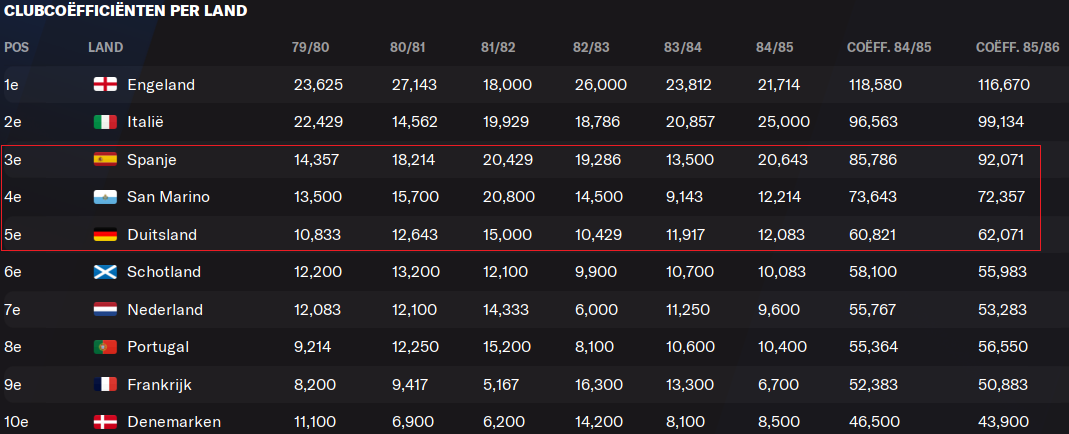Sort by COËFF. 85/86 column header
Screen dimensions: 1069x434
[x=1018, y=48]
